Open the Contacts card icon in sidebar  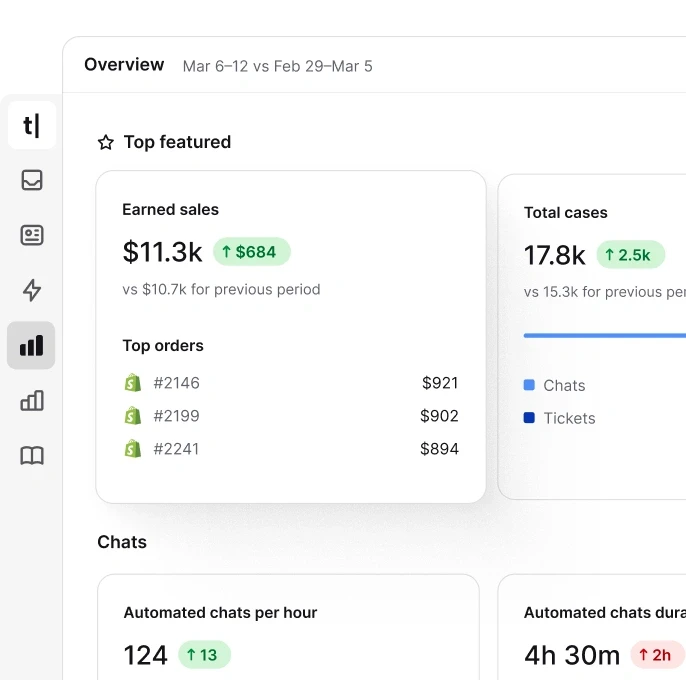point(32,235)
